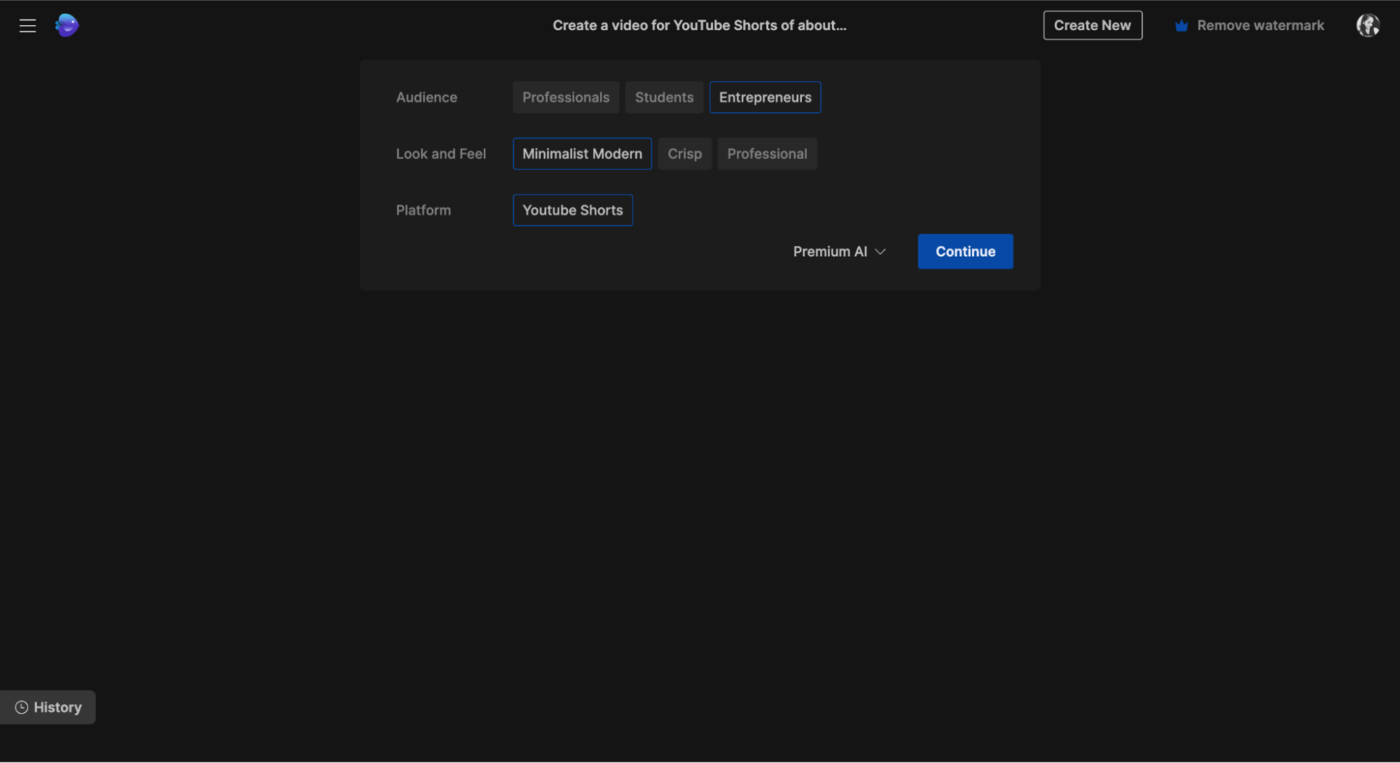Toggle the Youtube Shorts platform option
Image resolution: width=1400 pixels, height=763 pixels.
[573, 210]
